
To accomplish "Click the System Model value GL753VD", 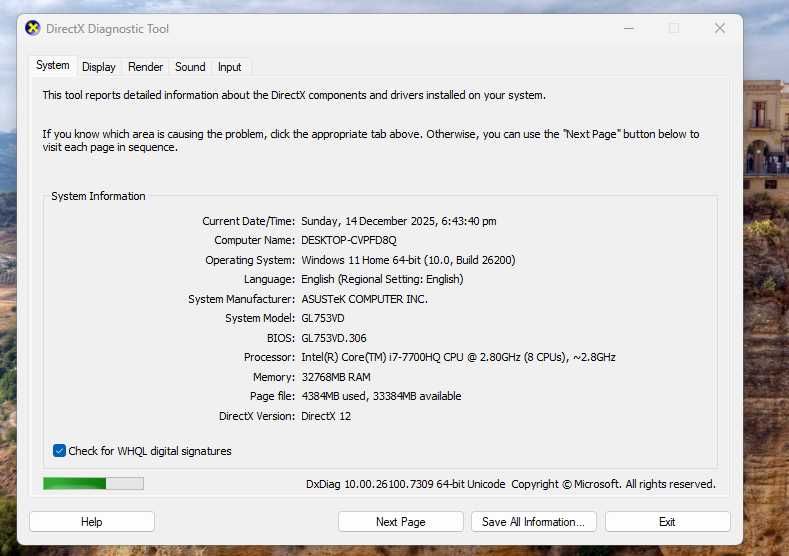I will point(323,319).
